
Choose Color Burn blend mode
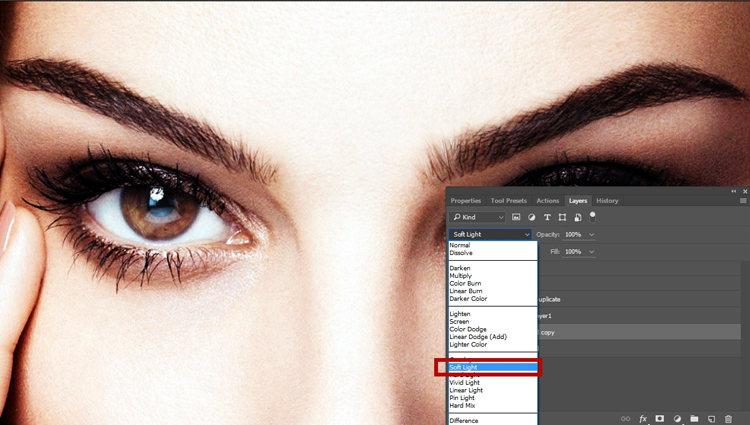(493, 283)
